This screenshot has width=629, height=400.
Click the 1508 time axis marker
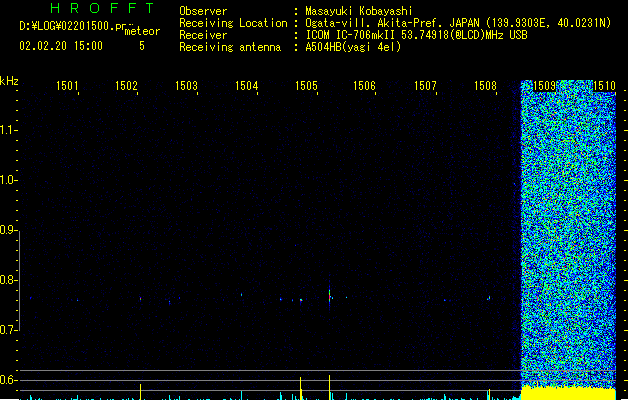485,86
